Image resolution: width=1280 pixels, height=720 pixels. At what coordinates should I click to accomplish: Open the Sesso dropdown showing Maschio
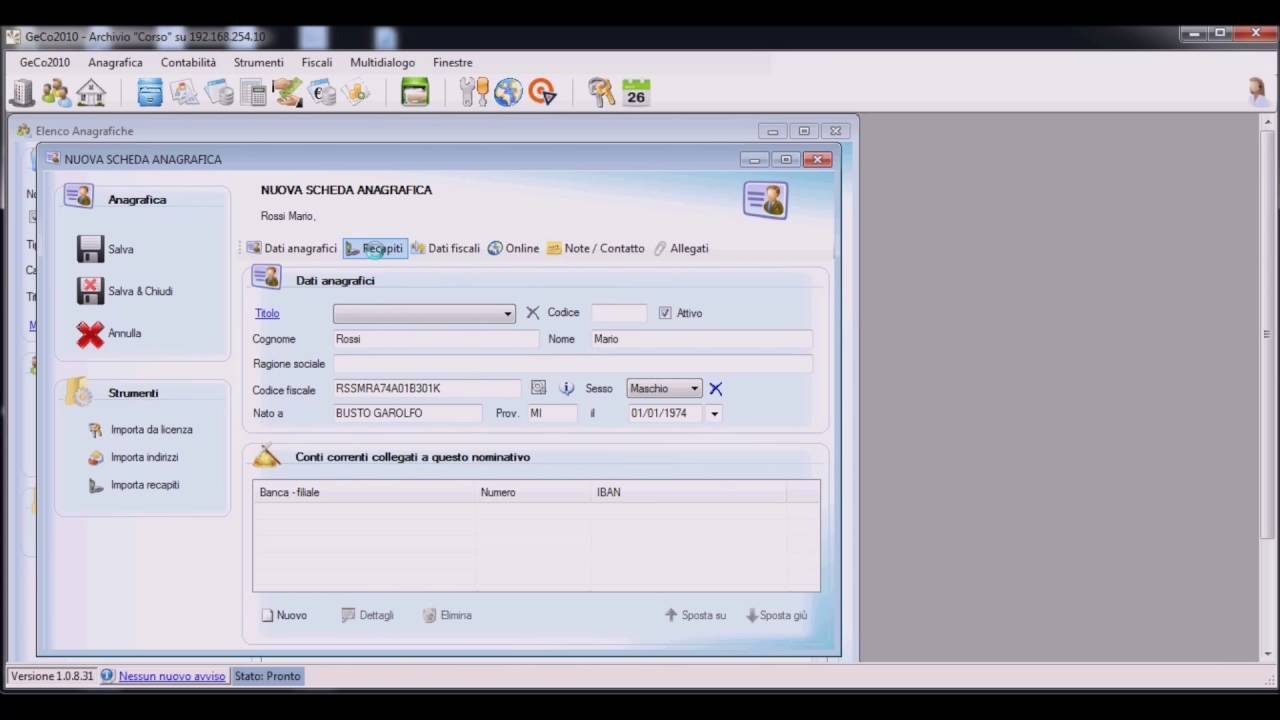point(664,388)
